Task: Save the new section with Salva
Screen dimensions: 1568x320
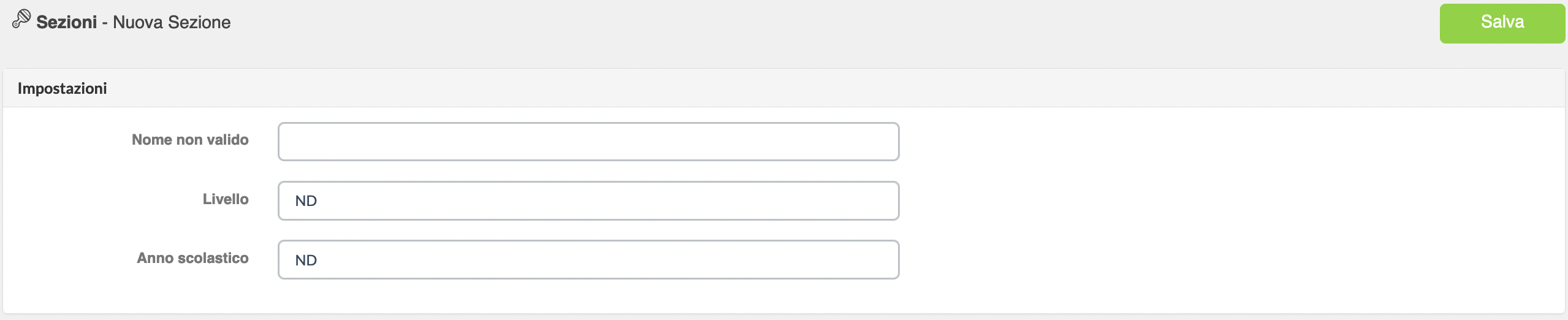Action: pyautogui.click(x=1502, y=23)
